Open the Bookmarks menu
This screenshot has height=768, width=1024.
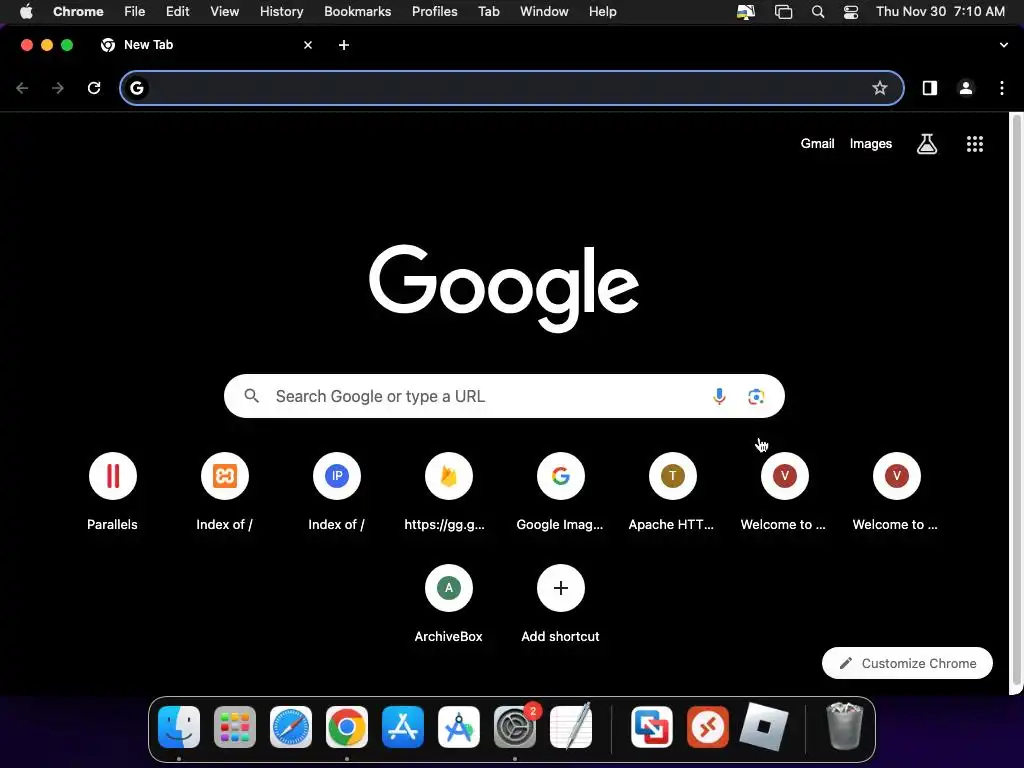click(x=358, y=12)
